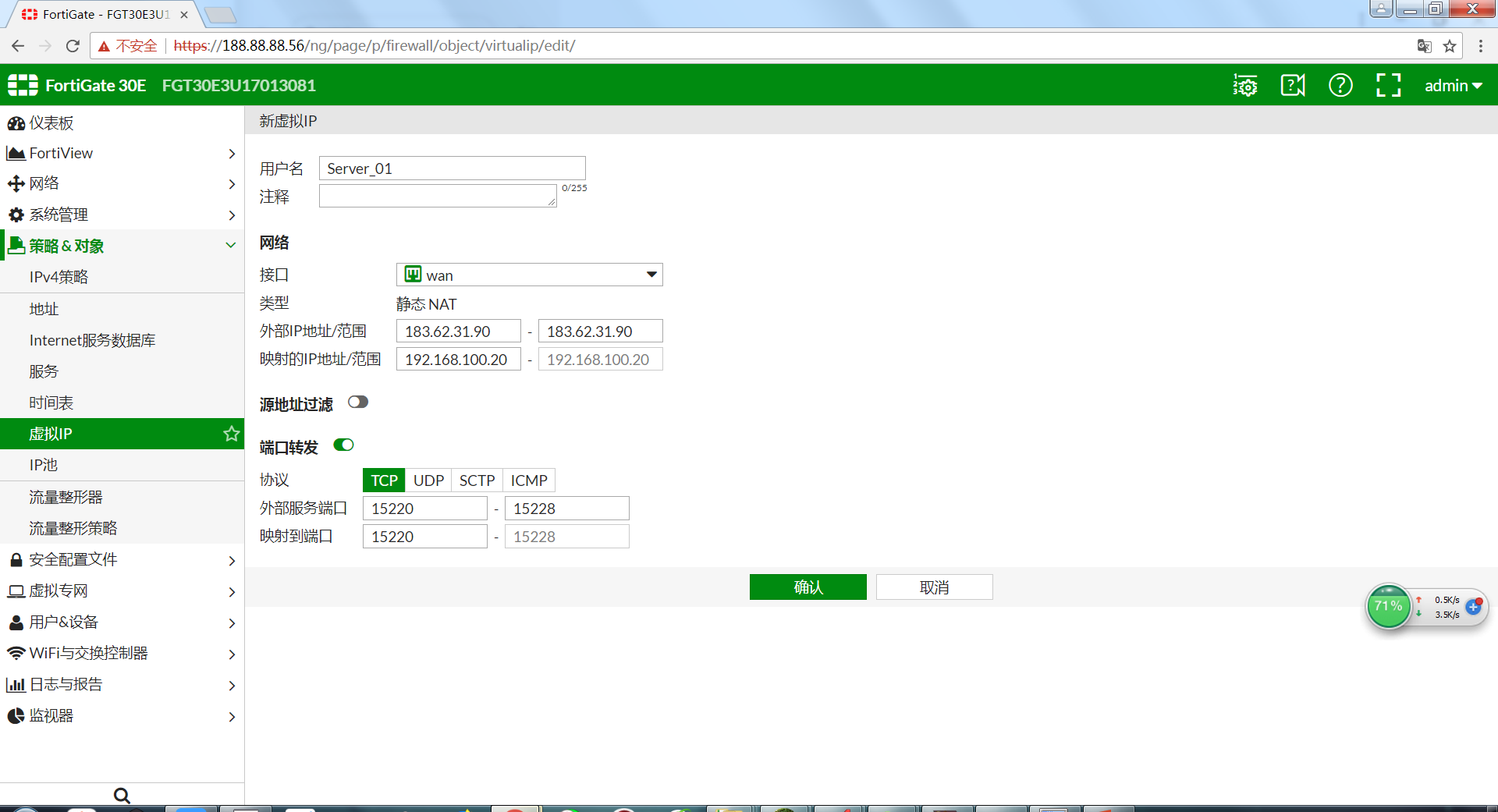1498x812 pixels.
Task: Open the admin user dropdown
Action: click(1453, 85)
